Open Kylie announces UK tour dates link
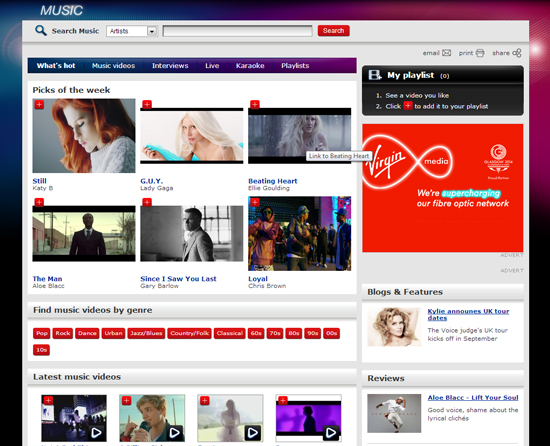The width and height of the screenshot is (550, 446). pos(468,315)
